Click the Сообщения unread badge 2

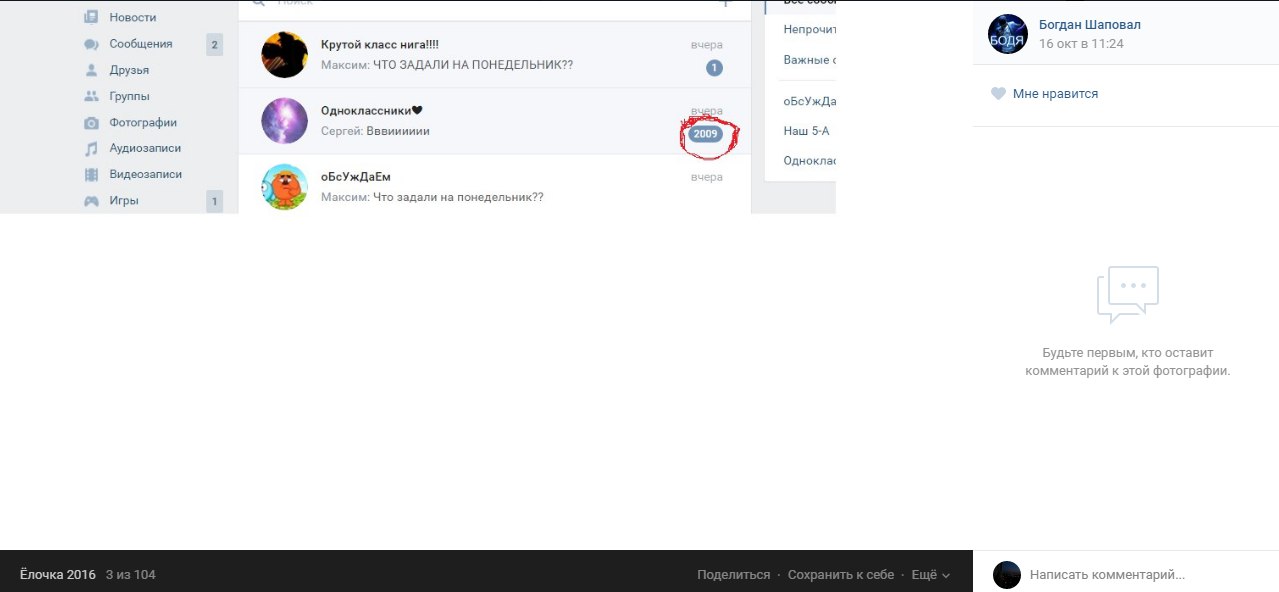point(214,44)
